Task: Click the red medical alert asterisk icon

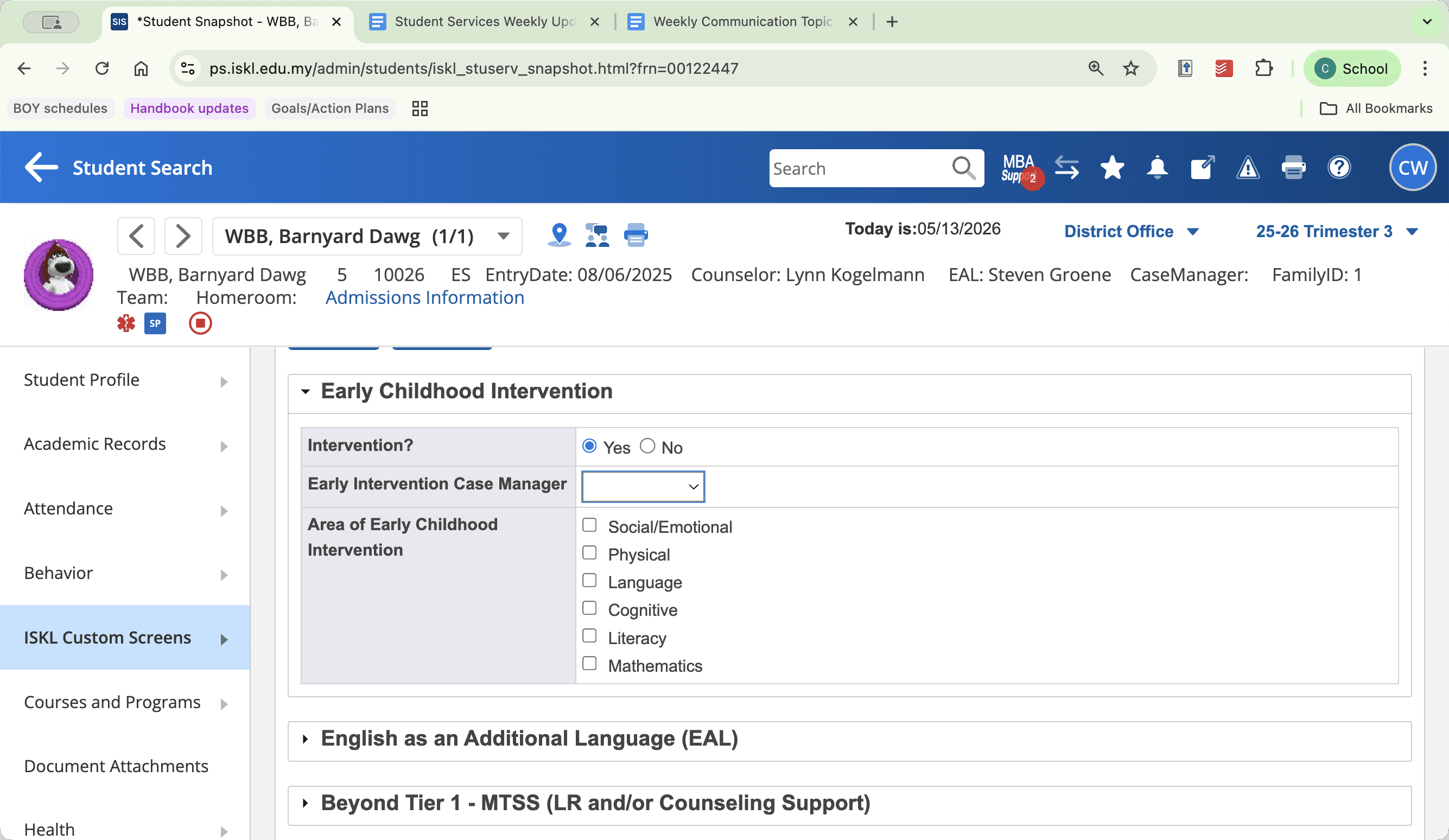Action: 126,323
